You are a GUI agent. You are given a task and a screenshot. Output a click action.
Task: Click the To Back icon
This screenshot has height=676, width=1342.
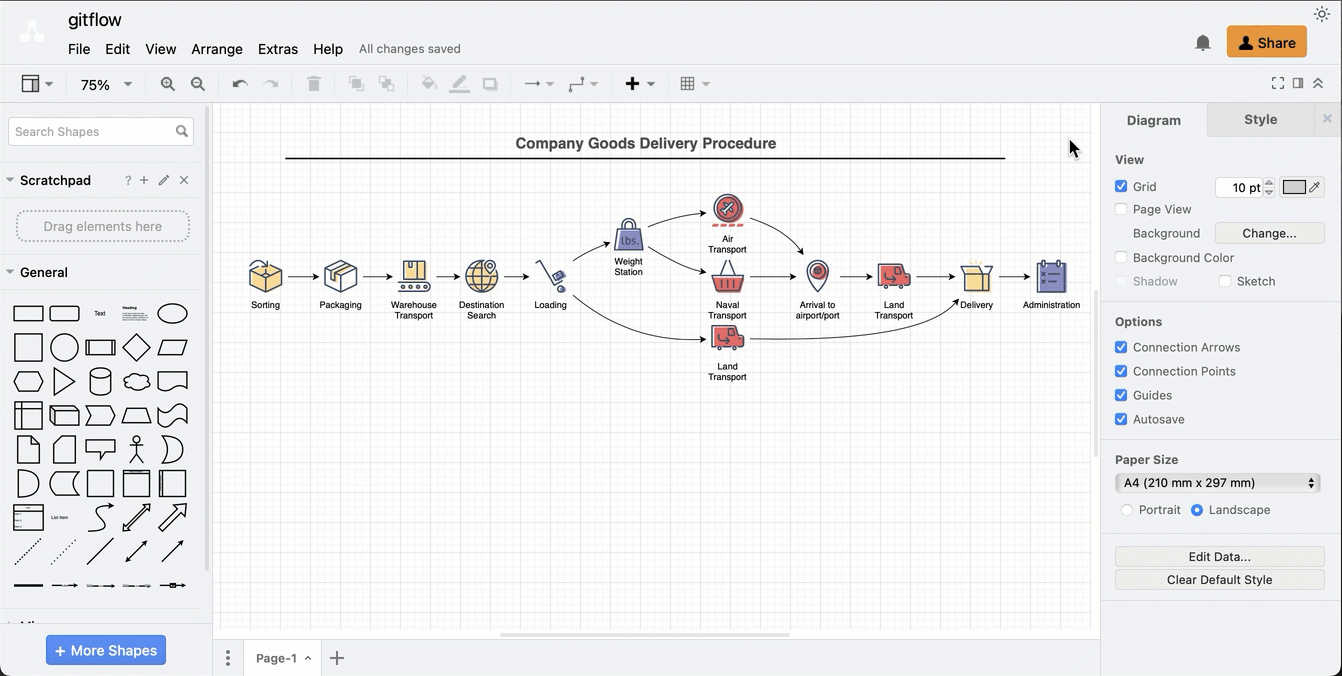point(386,84)
